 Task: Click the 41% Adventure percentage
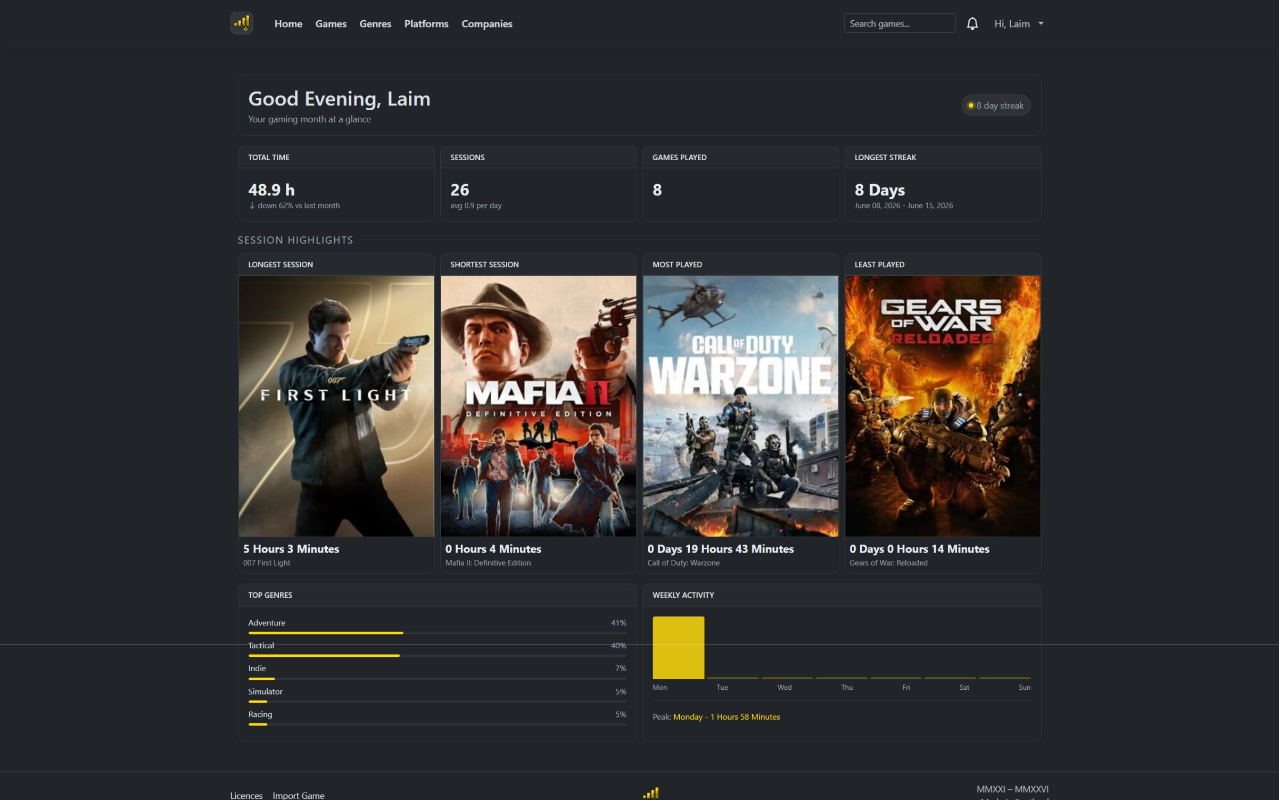[x=619, y=623]
